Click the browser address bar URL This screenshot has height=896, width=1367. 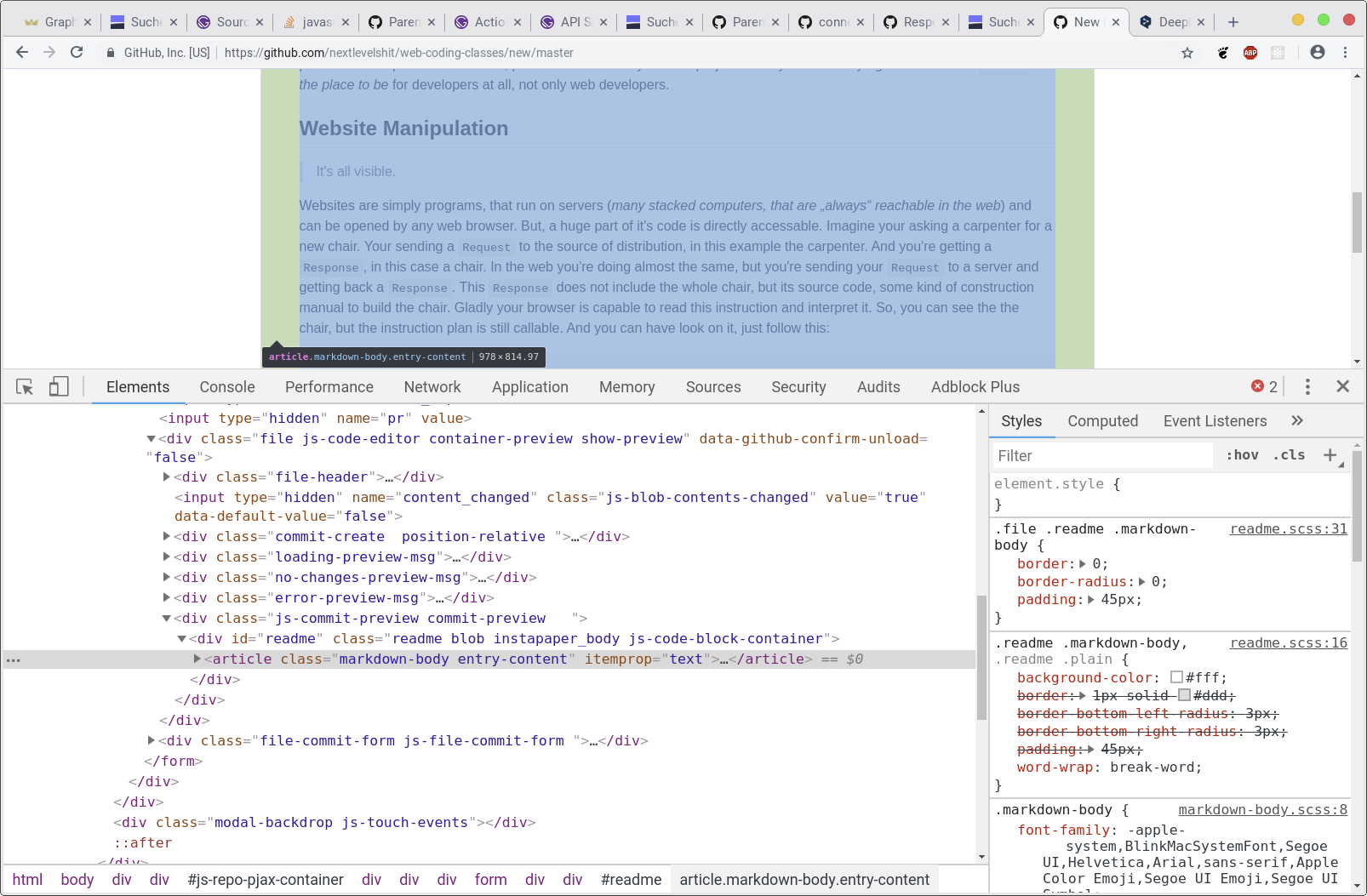click(398, 53)
